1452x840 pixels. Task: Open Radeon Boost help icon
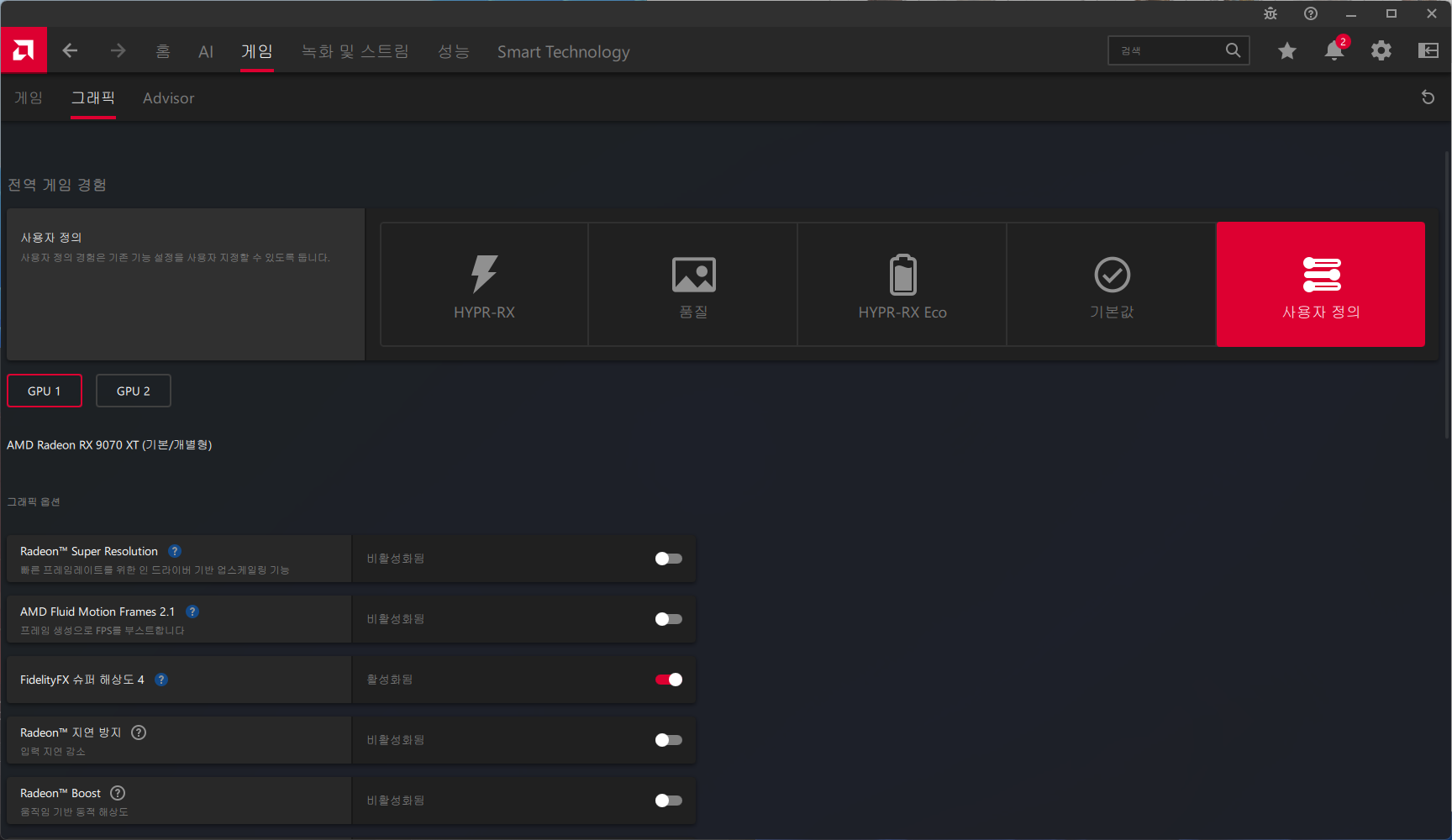click(118, 793)
